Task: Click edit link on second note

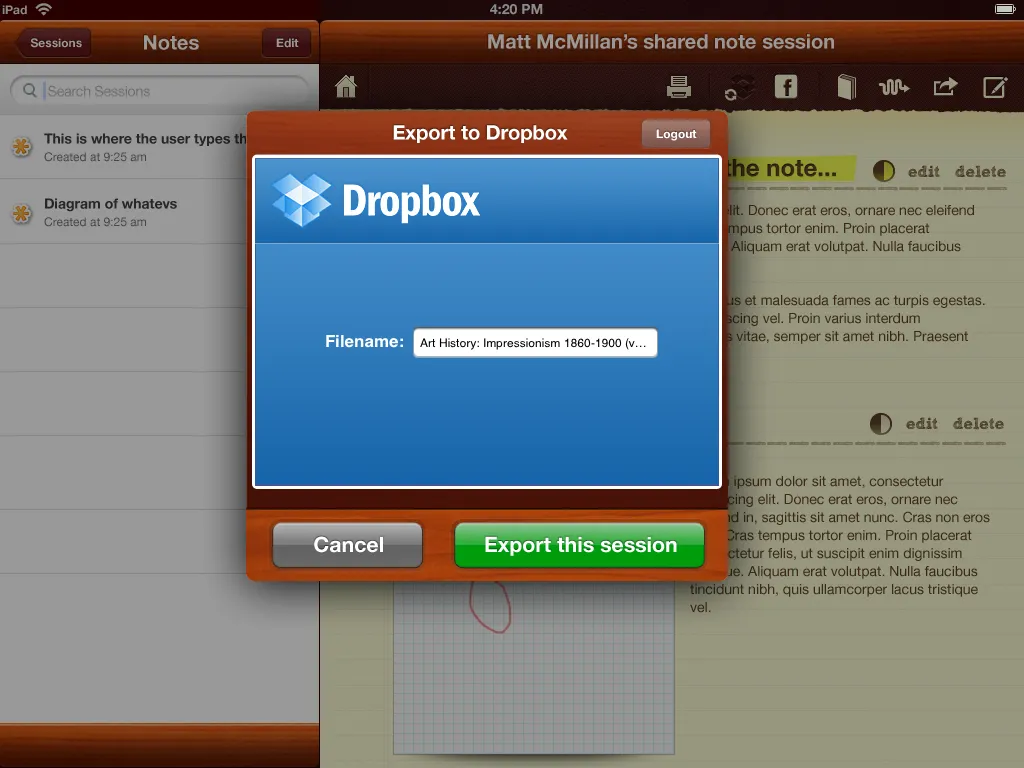Action: point(921,424)
